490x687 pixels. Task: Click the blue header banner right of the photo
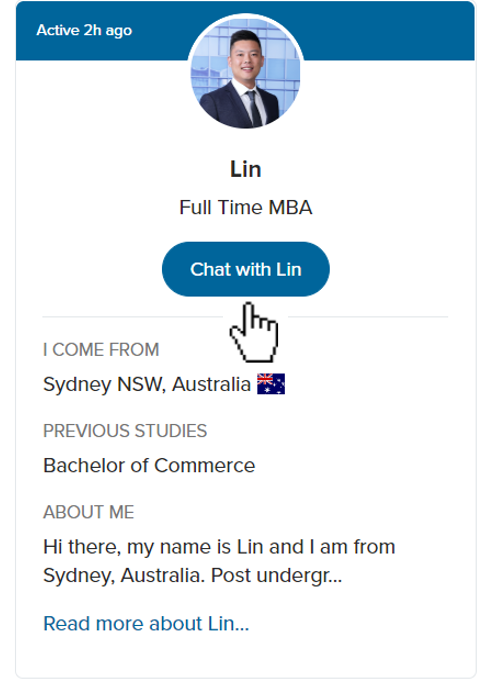[x=389, y=31]
